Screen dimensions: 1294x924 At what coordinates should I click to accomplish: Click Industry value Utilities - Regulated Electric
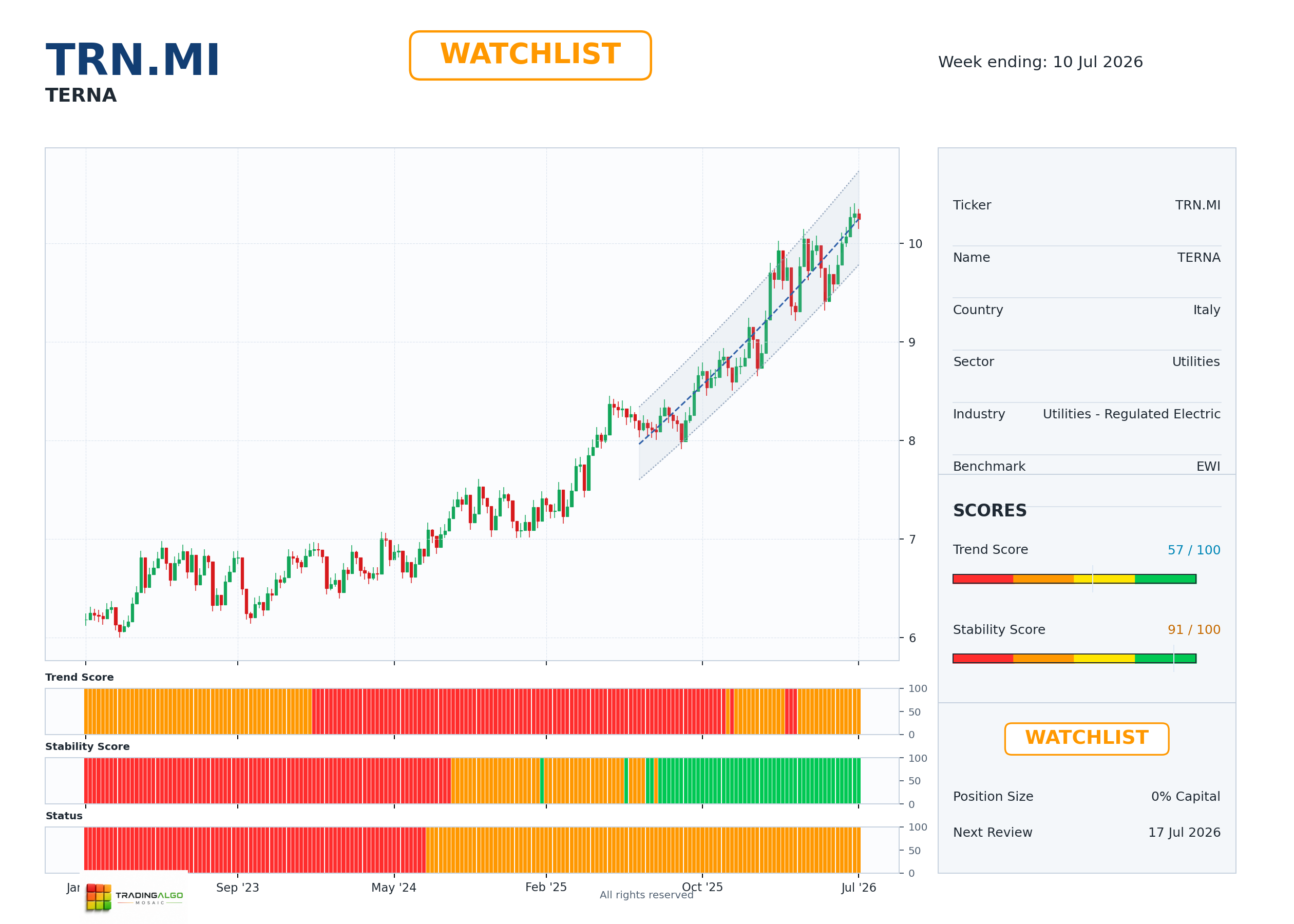point(1131,414)
